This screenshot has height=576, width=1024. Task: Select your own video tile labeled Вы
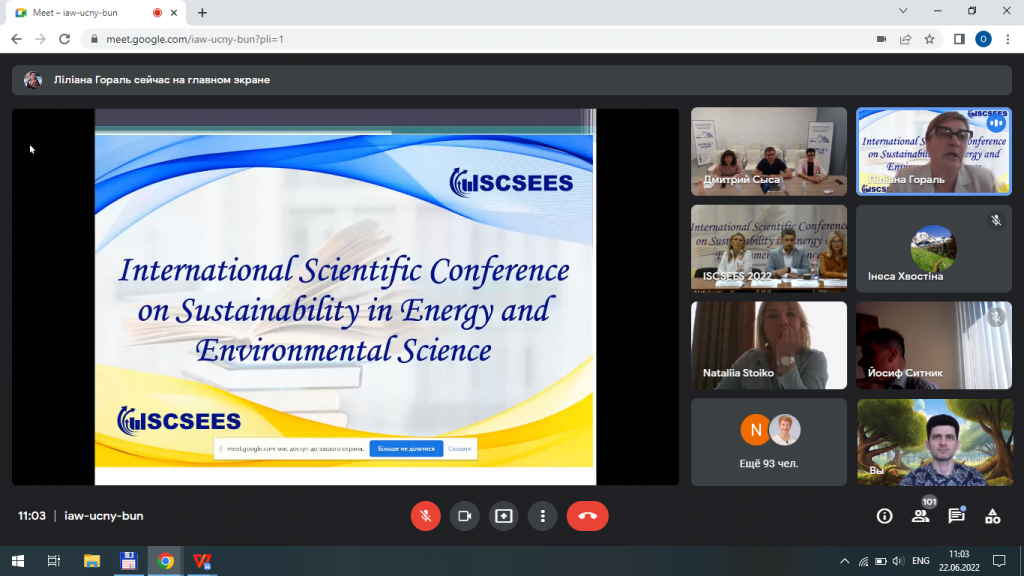click(x=934, y=442)
